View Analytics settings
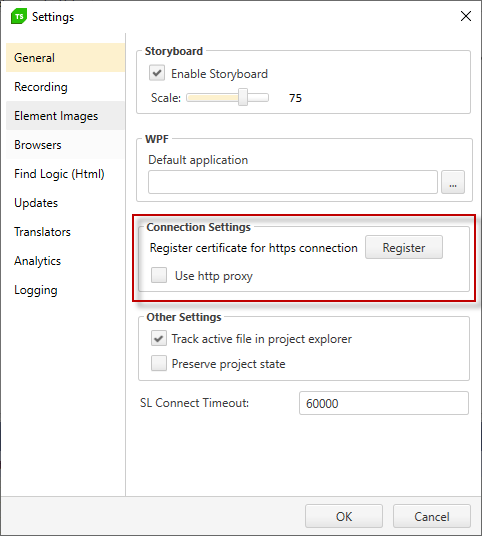The image size is (482, 536). pyautogui.click(x=65, y=261)
